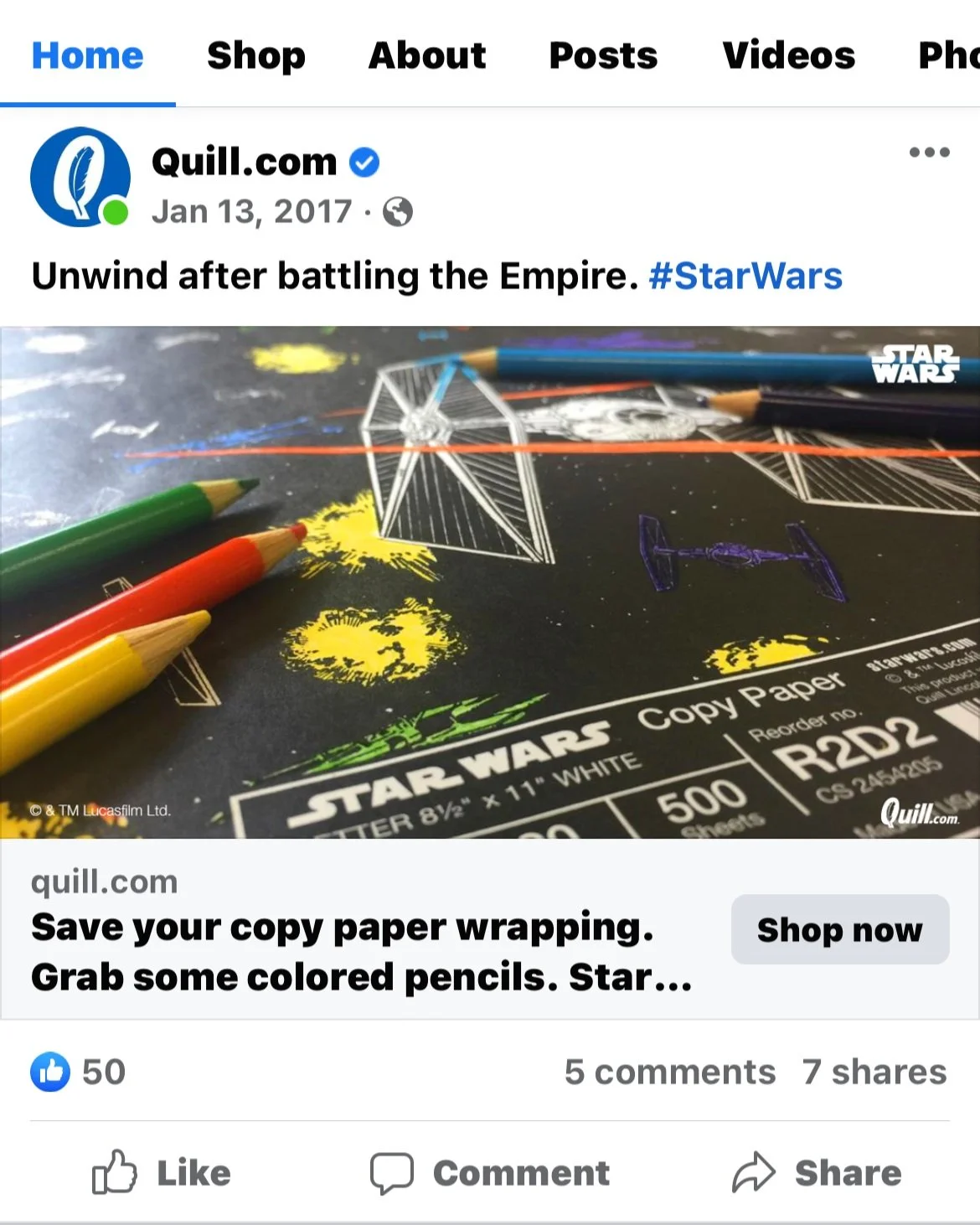Open the Videos tab
The image size is (980, 1225).
[x=789, y=55]
